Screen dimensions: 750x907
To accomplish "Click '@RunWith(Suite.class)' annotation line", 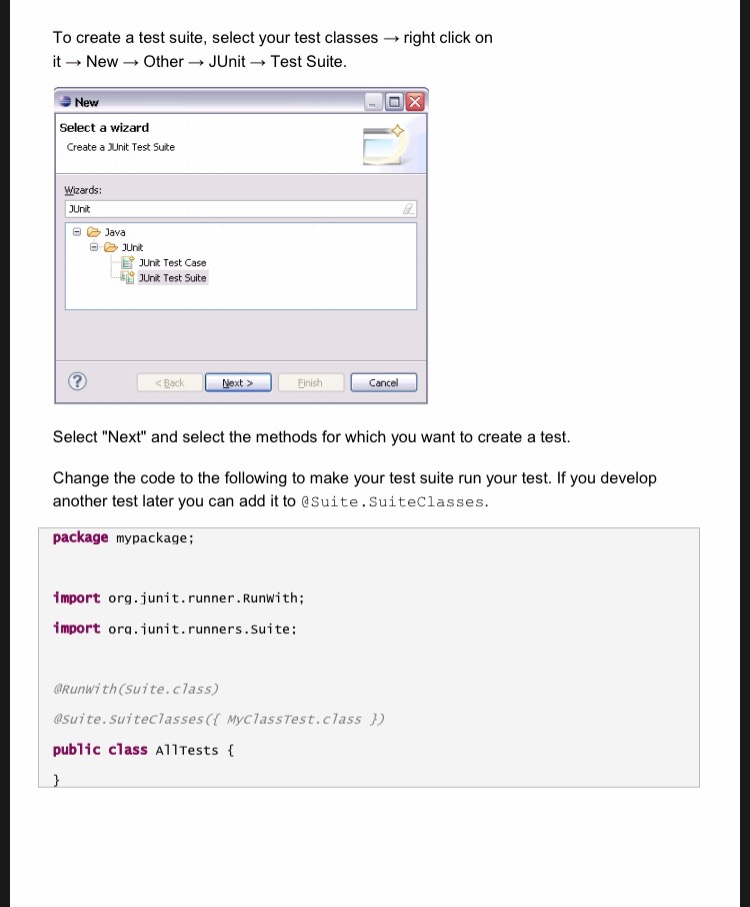I will tap(136, 689).
